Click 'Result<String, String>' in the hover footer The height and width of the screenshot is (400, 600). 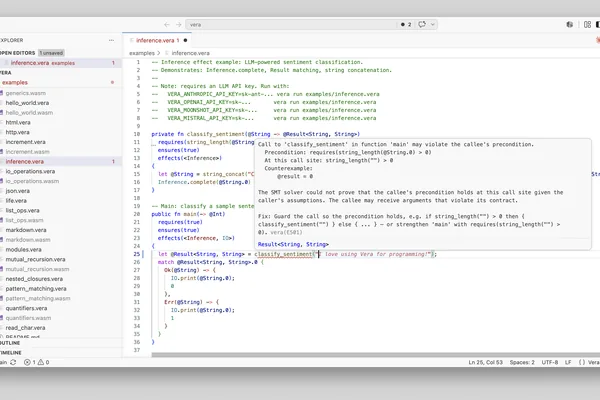pyautogui.click(x=293, y=244)
